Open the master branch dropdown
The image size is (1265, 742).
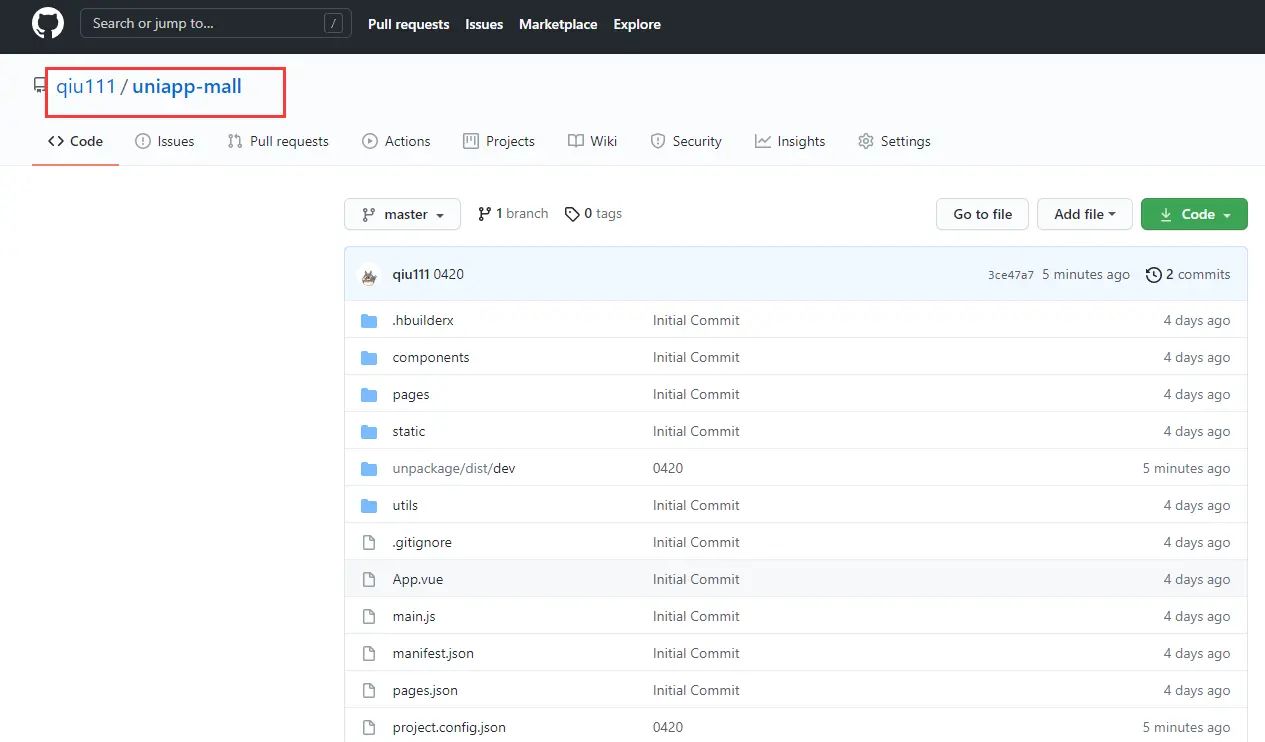[402, 214]
